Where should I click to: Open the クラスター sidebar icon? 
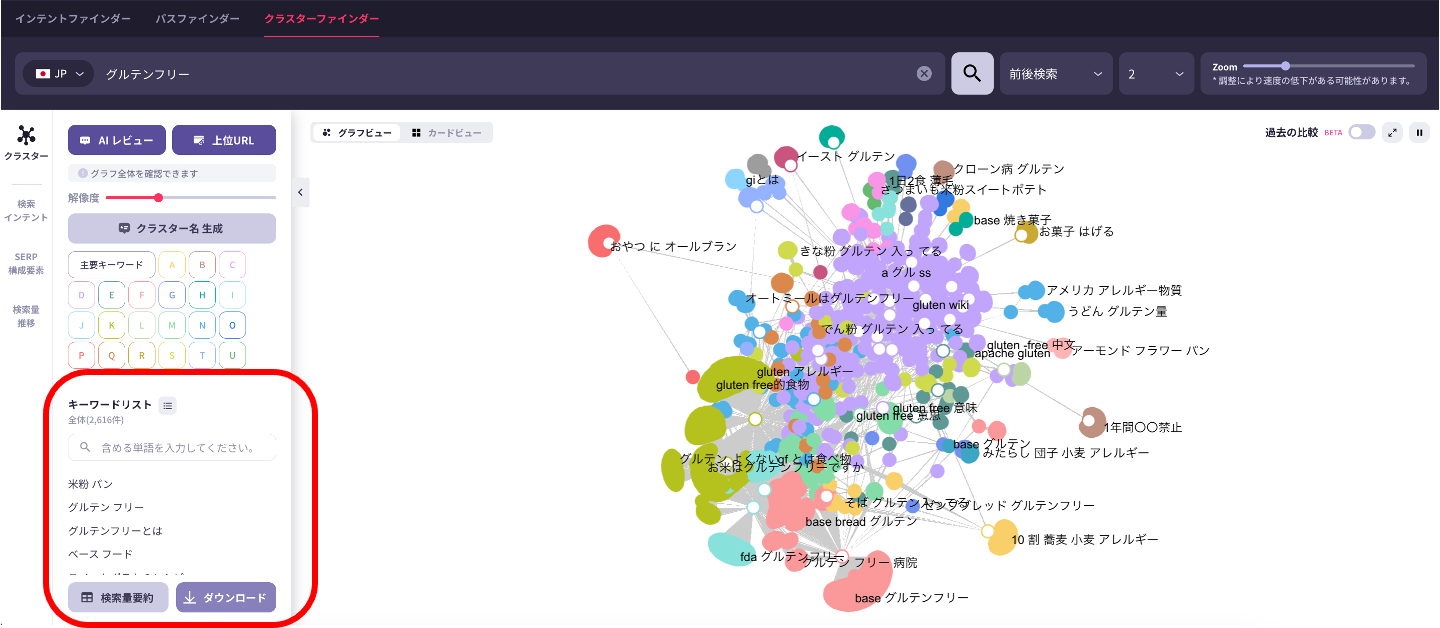coord(26,143)
